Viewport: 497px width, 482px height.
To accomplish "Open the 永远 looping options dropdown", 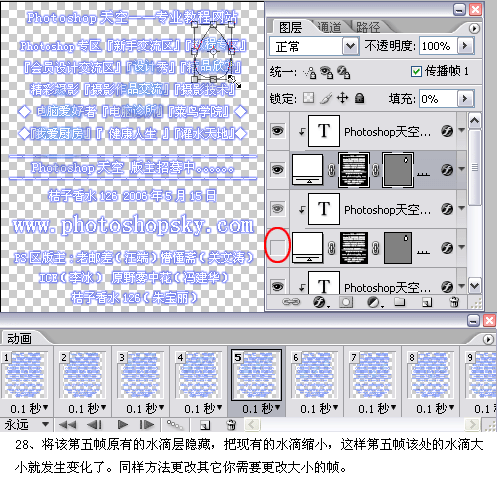I will click(27, 425).
